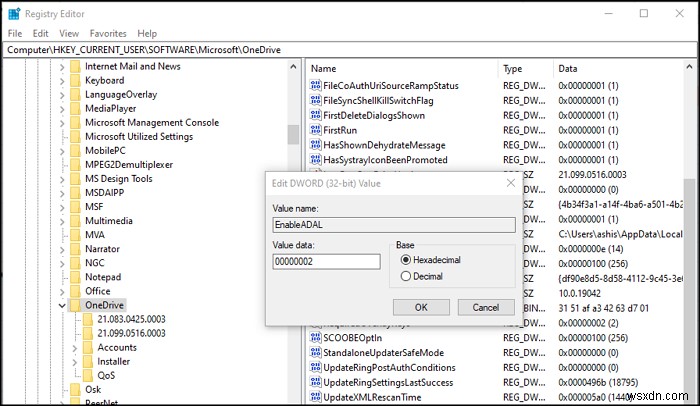Expand the Accounts subkey
Screen dimensions: 700x406
click(75, 347)
